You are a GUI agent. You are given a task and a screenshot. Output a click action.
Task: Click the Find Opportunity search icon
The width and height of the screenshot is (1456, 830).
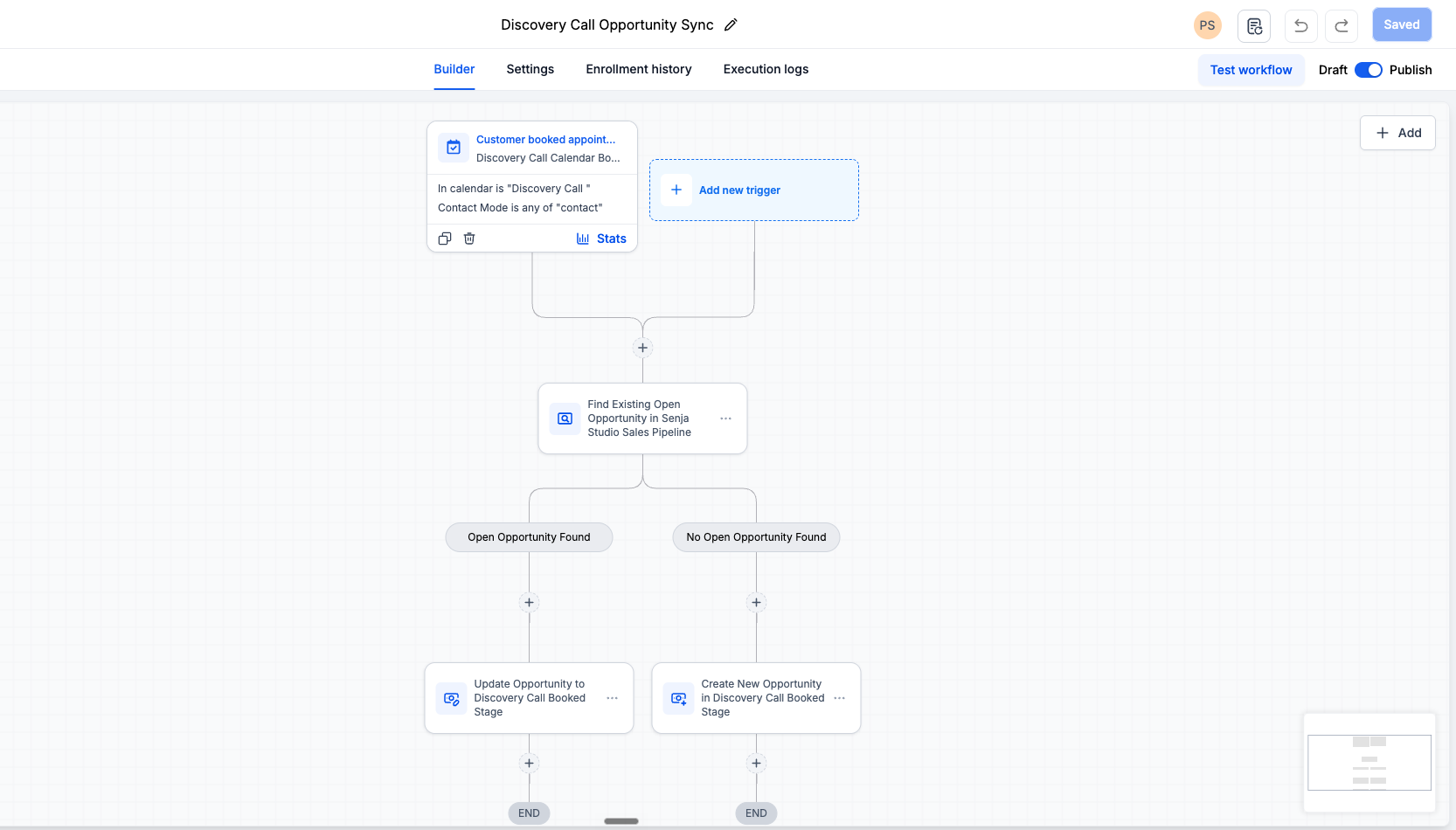point(565,418)
